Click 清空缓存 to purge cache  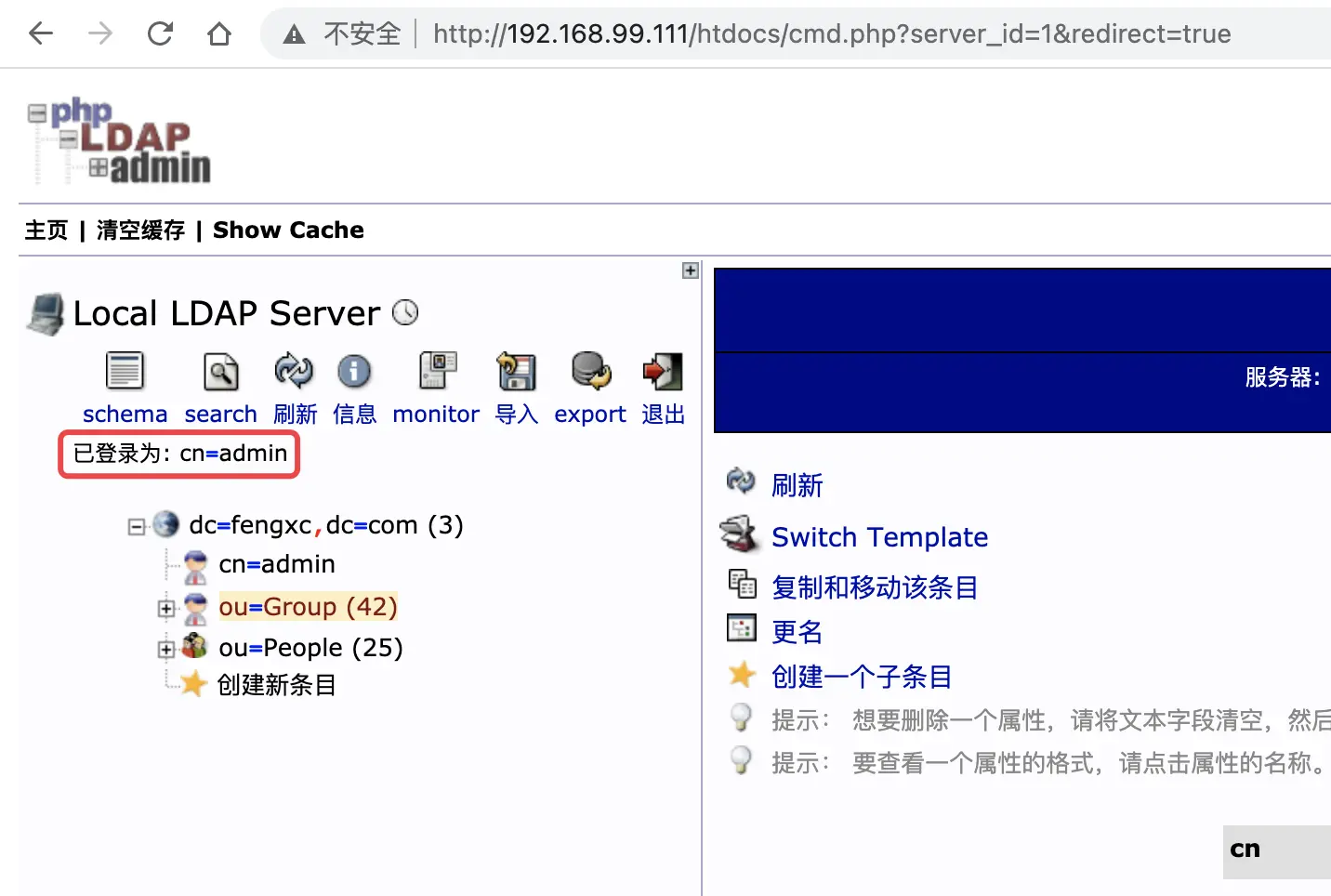[140, 230]
